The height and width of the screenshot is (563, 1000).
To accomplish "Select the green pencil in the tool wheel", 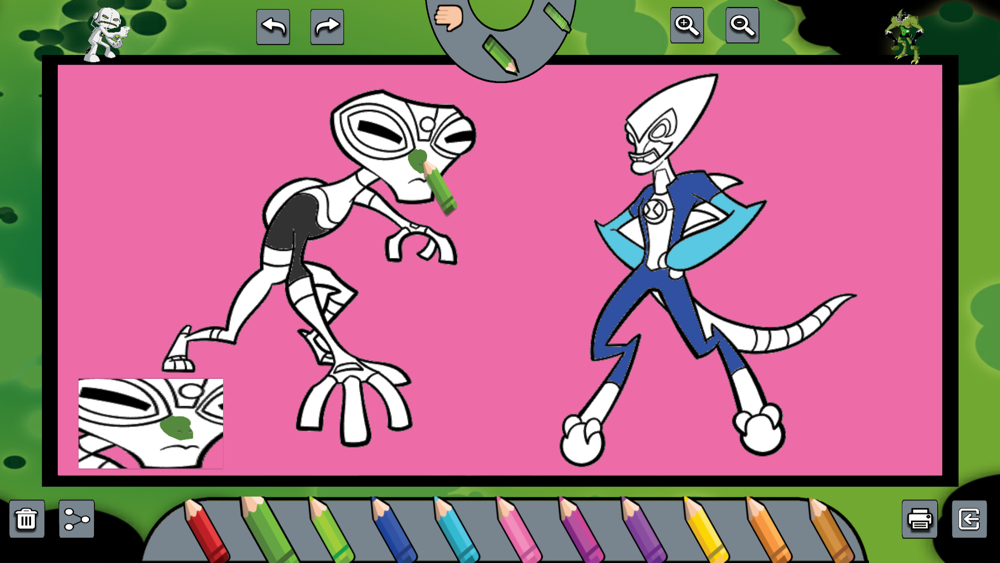I will 501,54.
